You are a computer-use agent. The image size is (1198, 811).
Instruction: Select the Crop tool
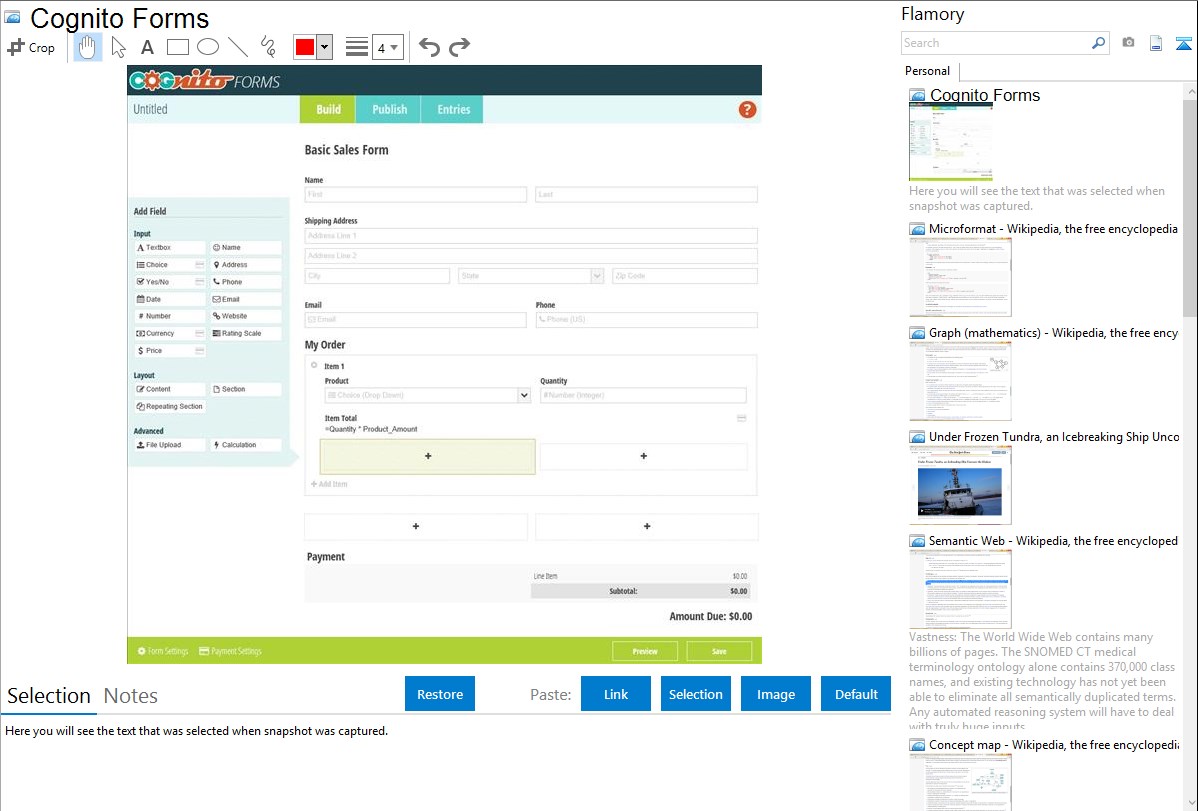(31, 47)
